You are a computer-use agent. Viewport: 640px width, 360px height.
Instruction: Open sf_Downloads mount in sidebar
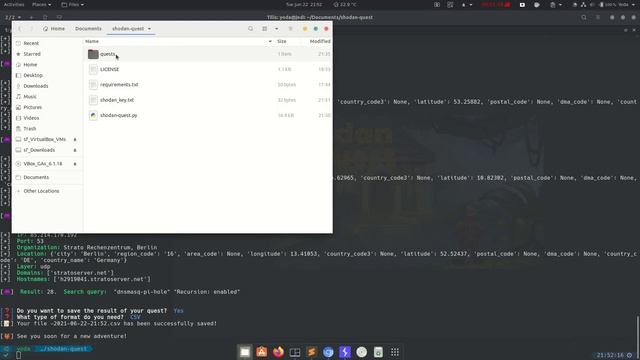click(x=39, y=150)
